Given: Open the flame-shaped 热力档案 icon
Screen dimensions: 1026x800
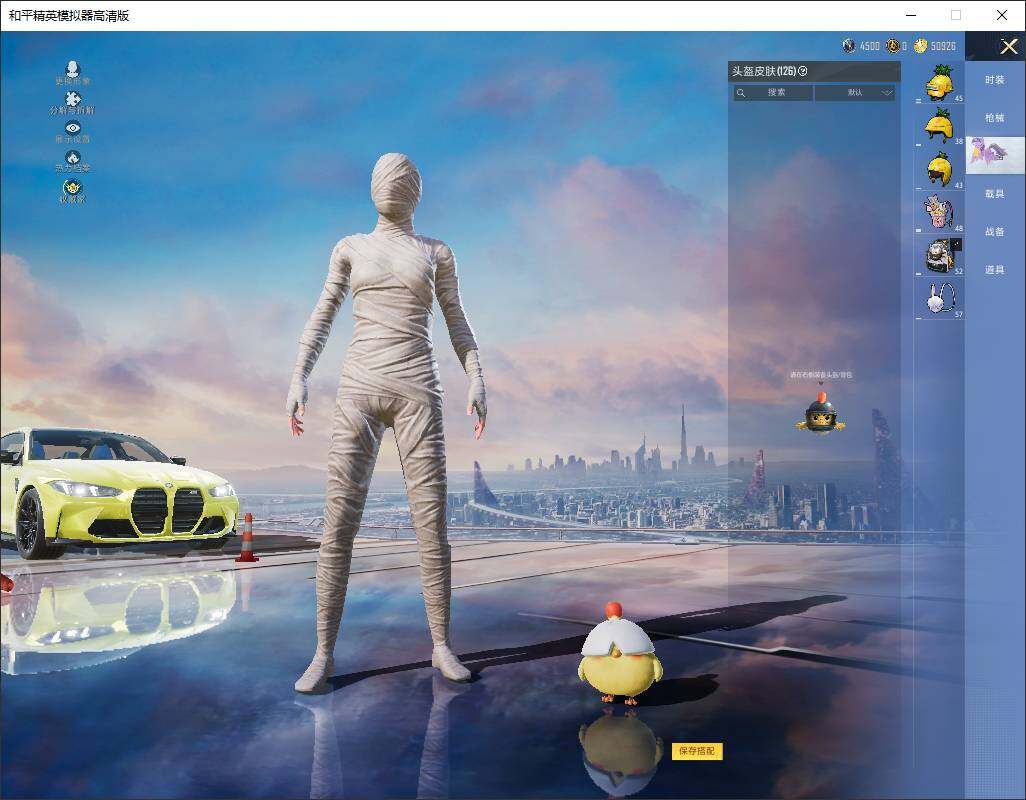Looking at the screenshot, I should [73, 158].
